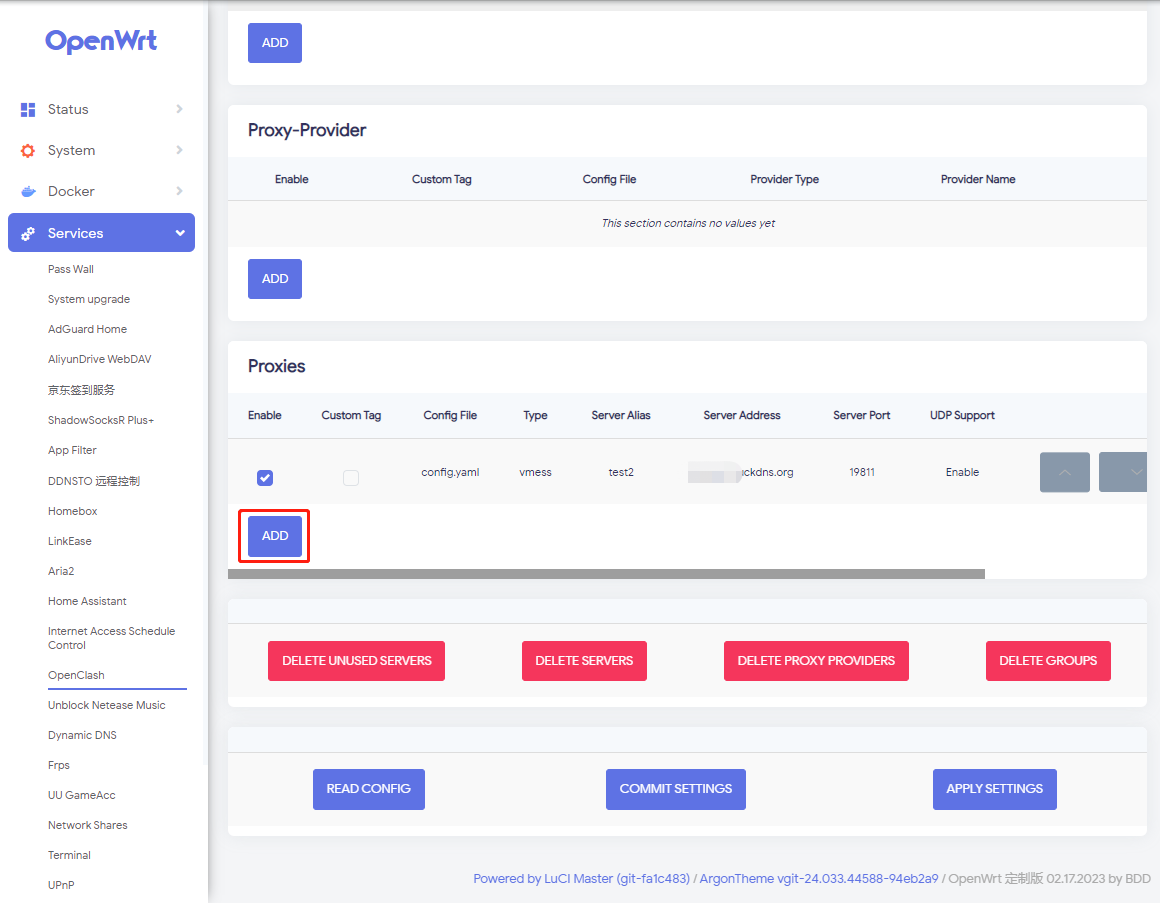Click DELETE PROXY PROVIDERS button

[816, 660]
